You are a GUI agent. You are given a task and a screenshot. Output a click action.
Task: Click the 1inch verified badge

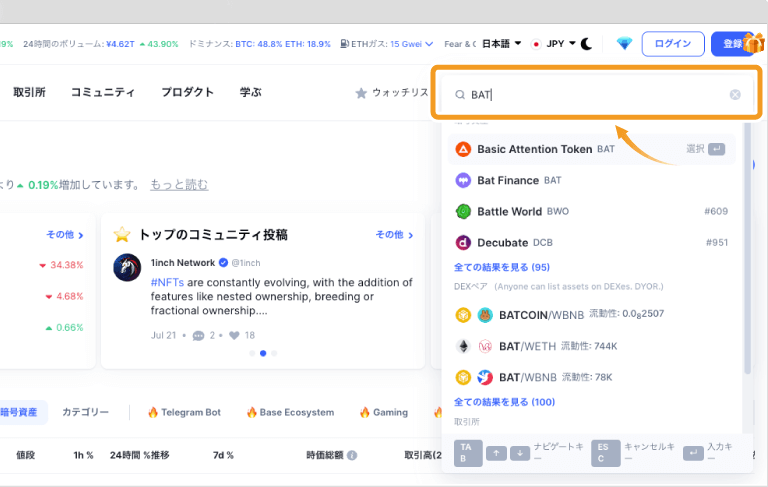coord(223,263)
